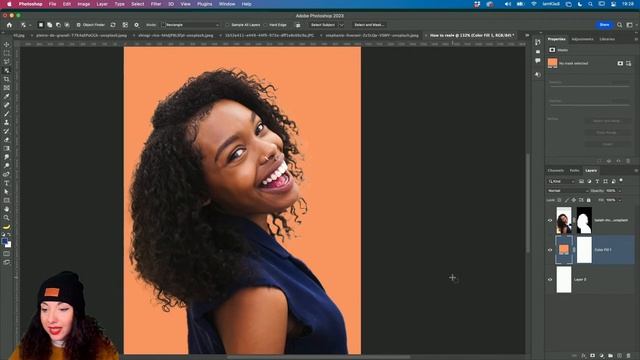Open the search icon beside Share
This screenshot has height=360, width=640.
click(x=620, y=25)
